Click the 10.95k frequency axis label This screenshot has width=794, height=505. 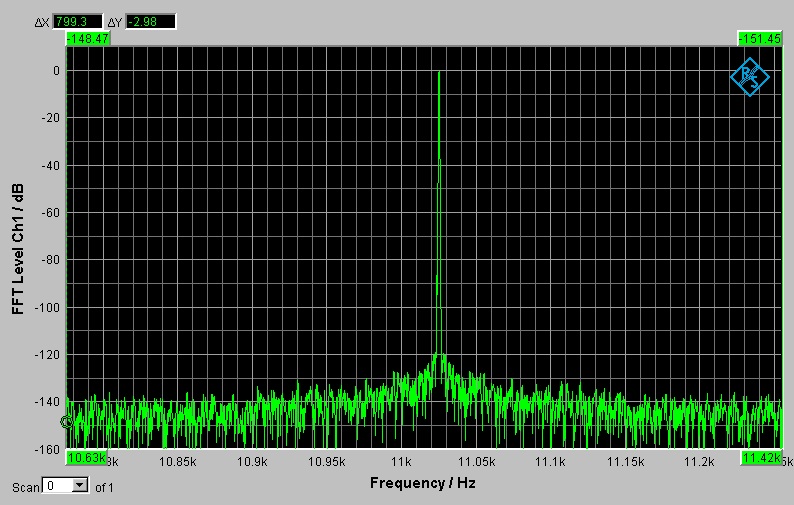pyautogui.click(x=327, y=462)
